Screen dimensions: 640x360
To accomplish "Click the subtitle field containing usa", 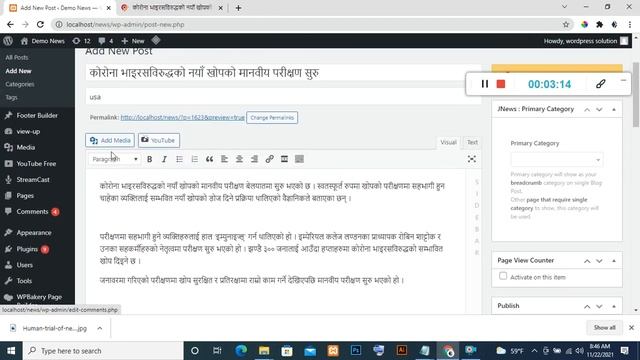I will pyautogui.click(x=283, y=97).
